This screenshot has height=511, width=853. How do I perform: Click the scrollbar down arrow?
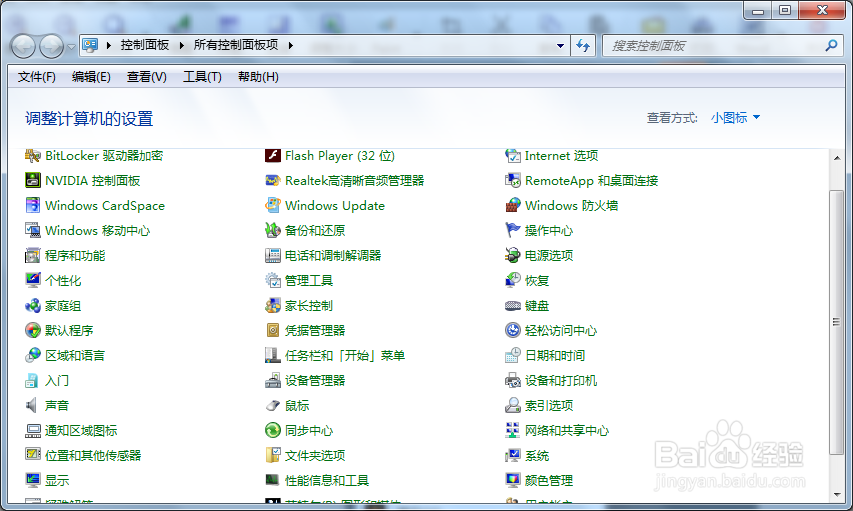[x=837, y=495]
